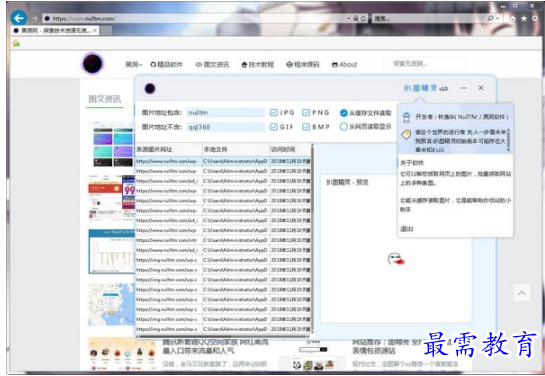Click the black hole website logo
Viewport: 545px width, 376px height.
93,64
